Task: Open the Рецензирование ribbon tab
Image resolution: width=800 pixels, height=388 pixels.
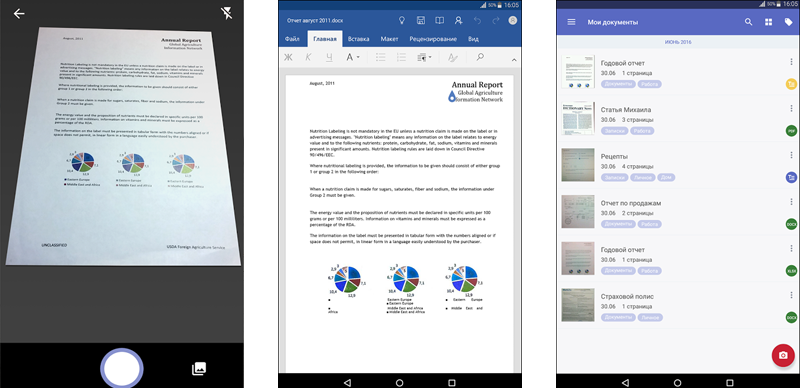Action: click(x=433, y=39)
